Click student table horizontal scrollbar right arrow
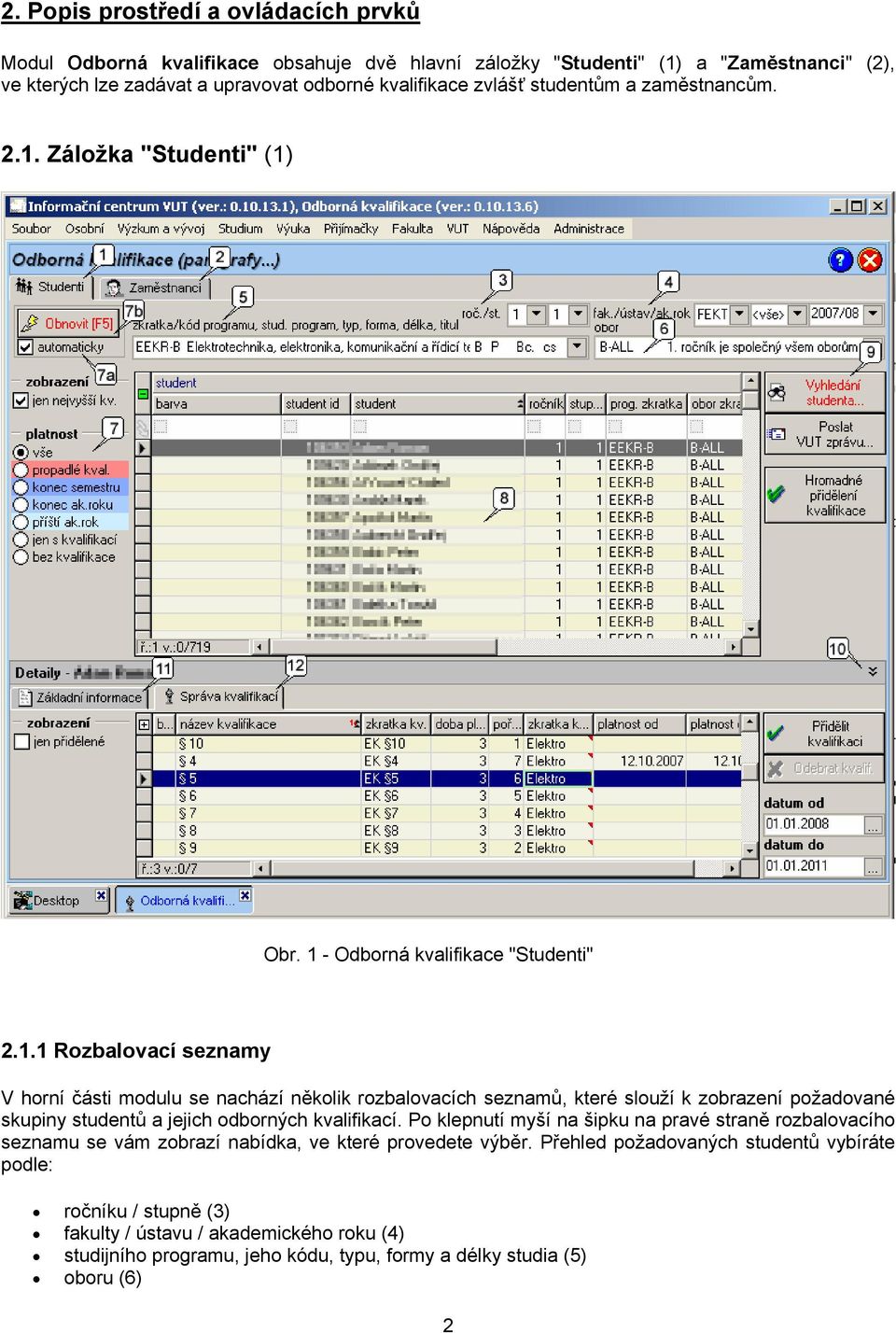This screenshot has width=896, height=1333. 735,646
